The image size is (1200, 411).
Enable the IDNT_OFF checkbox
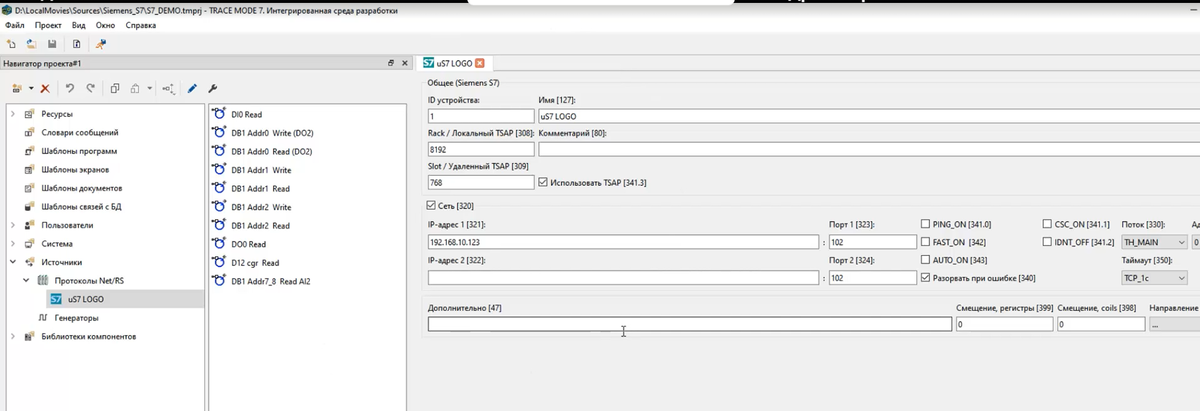(x=1047, y=242)
